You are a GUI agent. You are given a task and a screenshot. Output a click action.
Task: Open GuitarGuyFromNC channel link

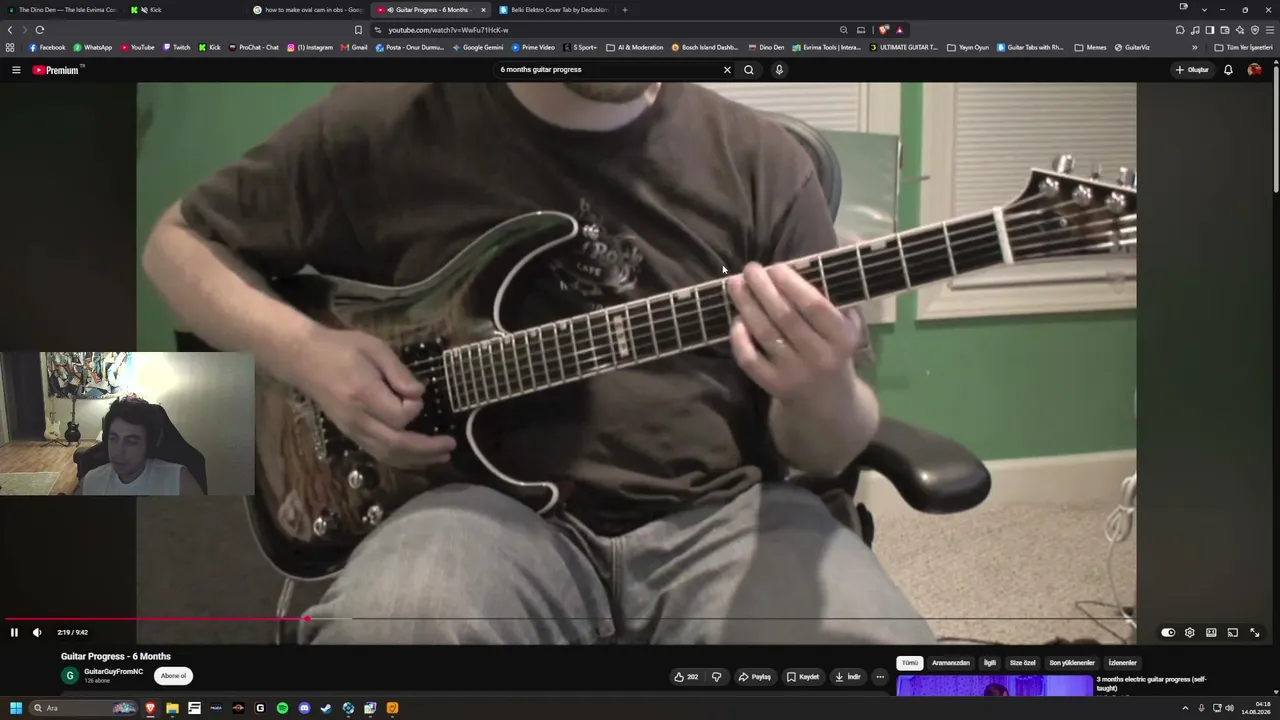pos(113,672)
